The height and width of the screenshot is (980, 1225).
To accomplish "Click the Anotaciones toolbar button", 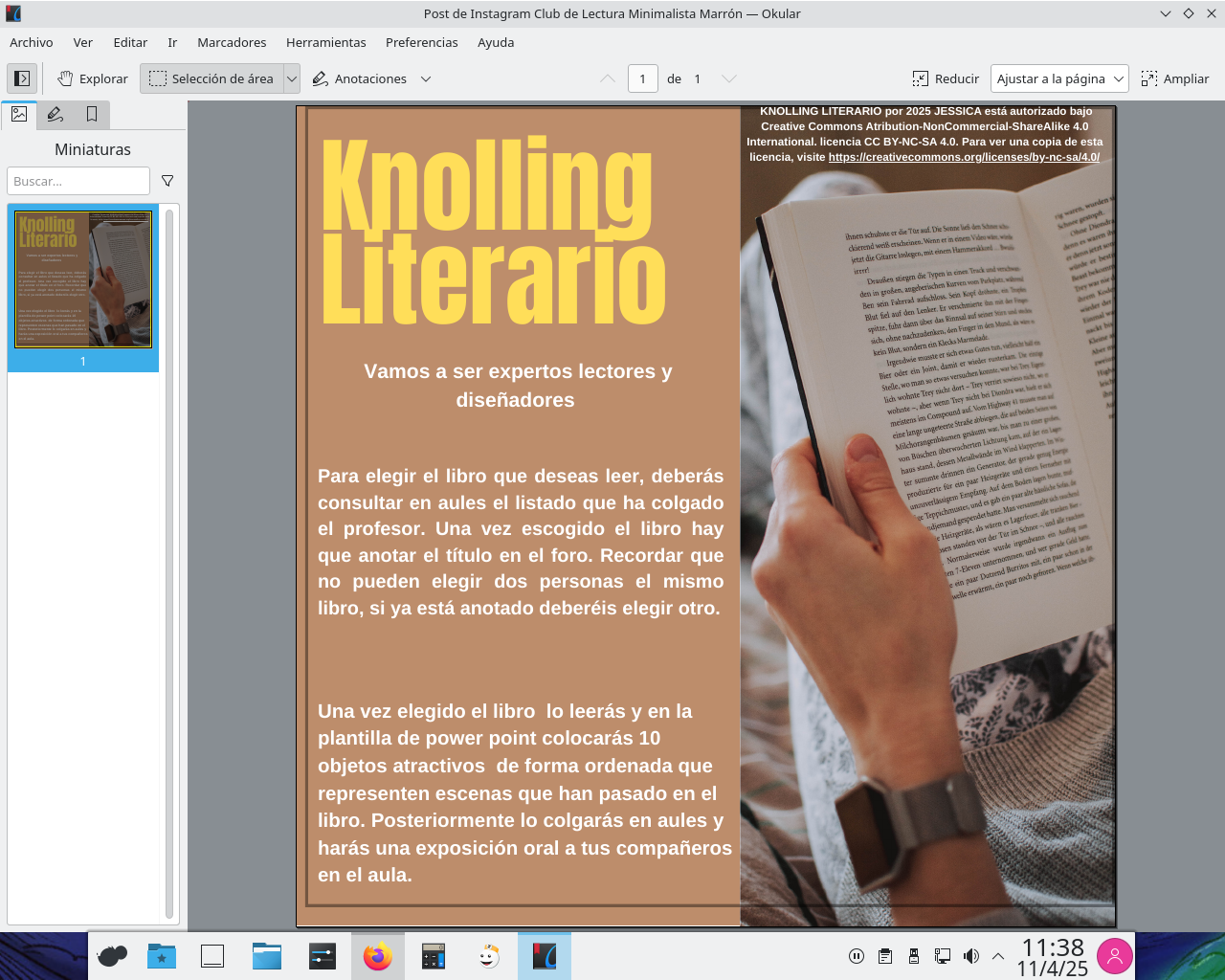I will (x=360, y=78).
